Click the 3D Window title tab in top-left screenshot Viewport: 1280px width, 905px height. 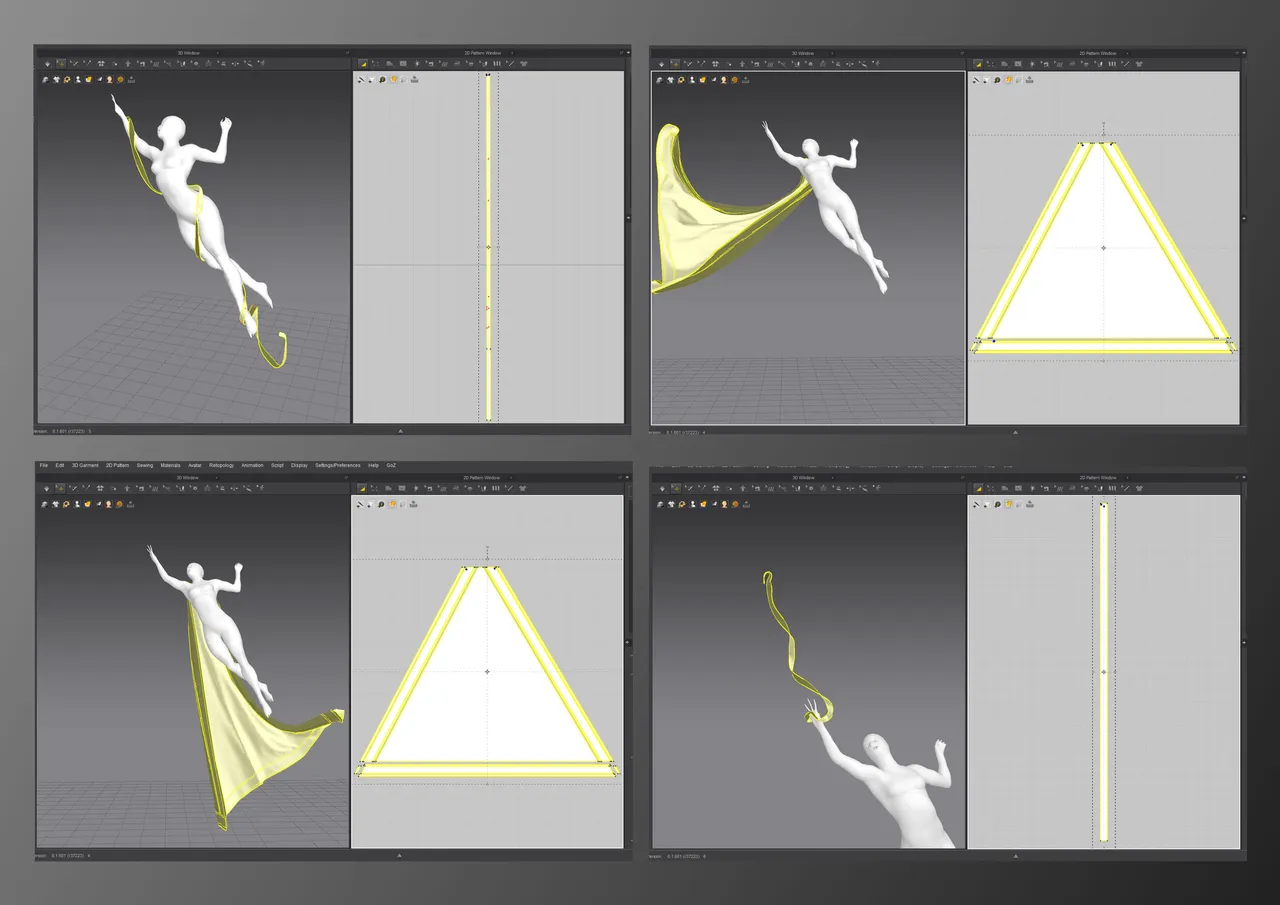(x=189, y=52)
